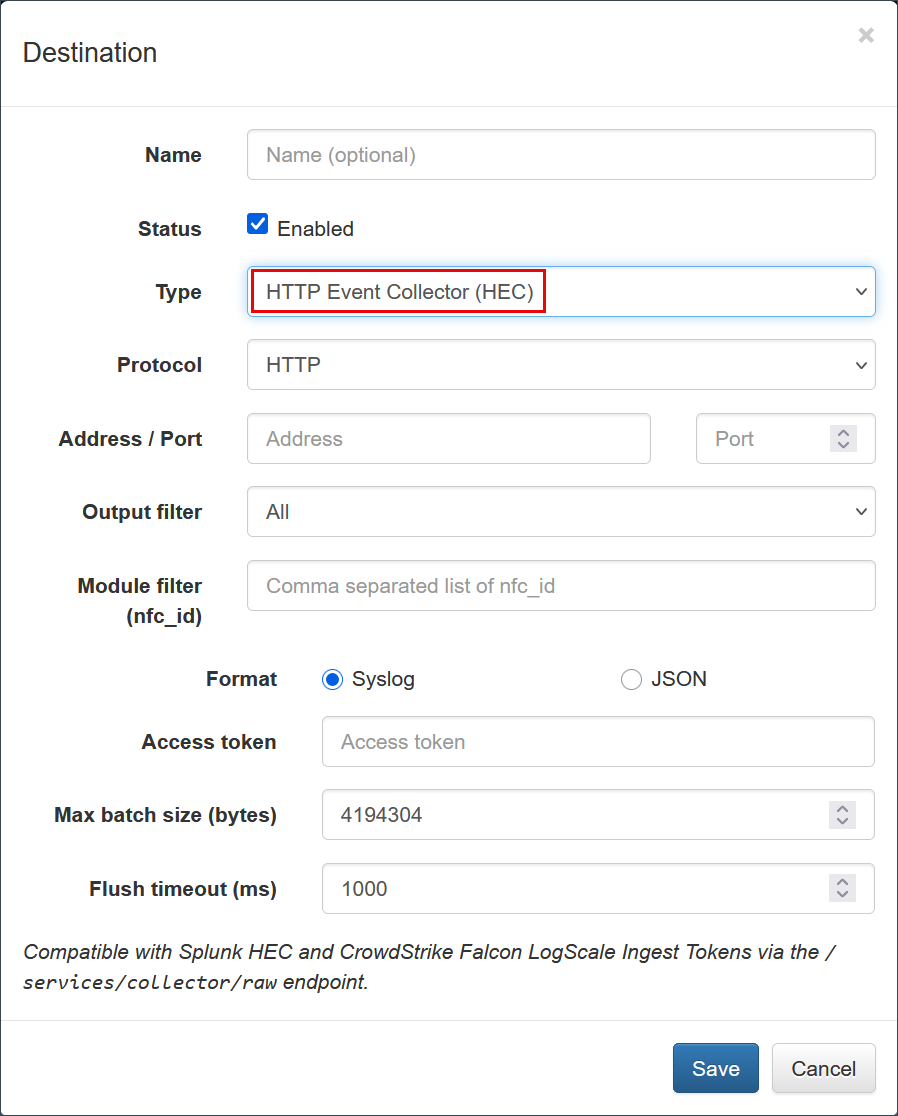Choose the JSON format radio button
Image resolution: width=898 pixels, height=1116 pixels.
pyautogui.click(x=631, y=680)
